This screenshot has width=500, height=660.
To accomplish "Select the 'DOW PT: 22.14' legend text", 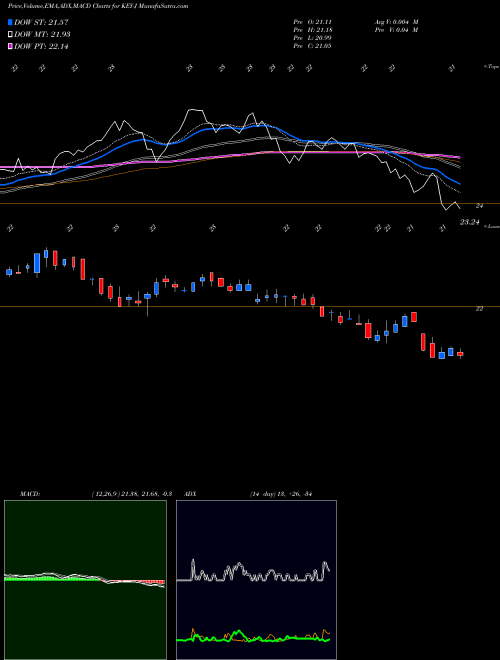I will [41, 46].
